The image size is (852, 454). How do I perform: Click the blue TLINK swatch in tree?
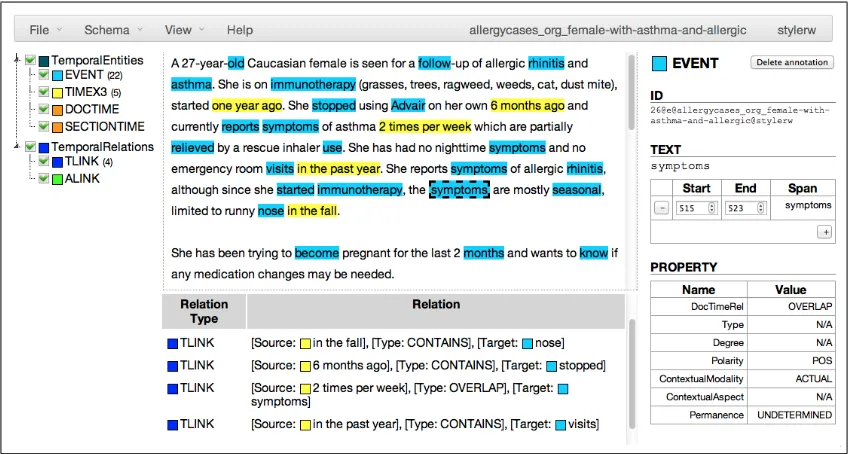(57, 162)
